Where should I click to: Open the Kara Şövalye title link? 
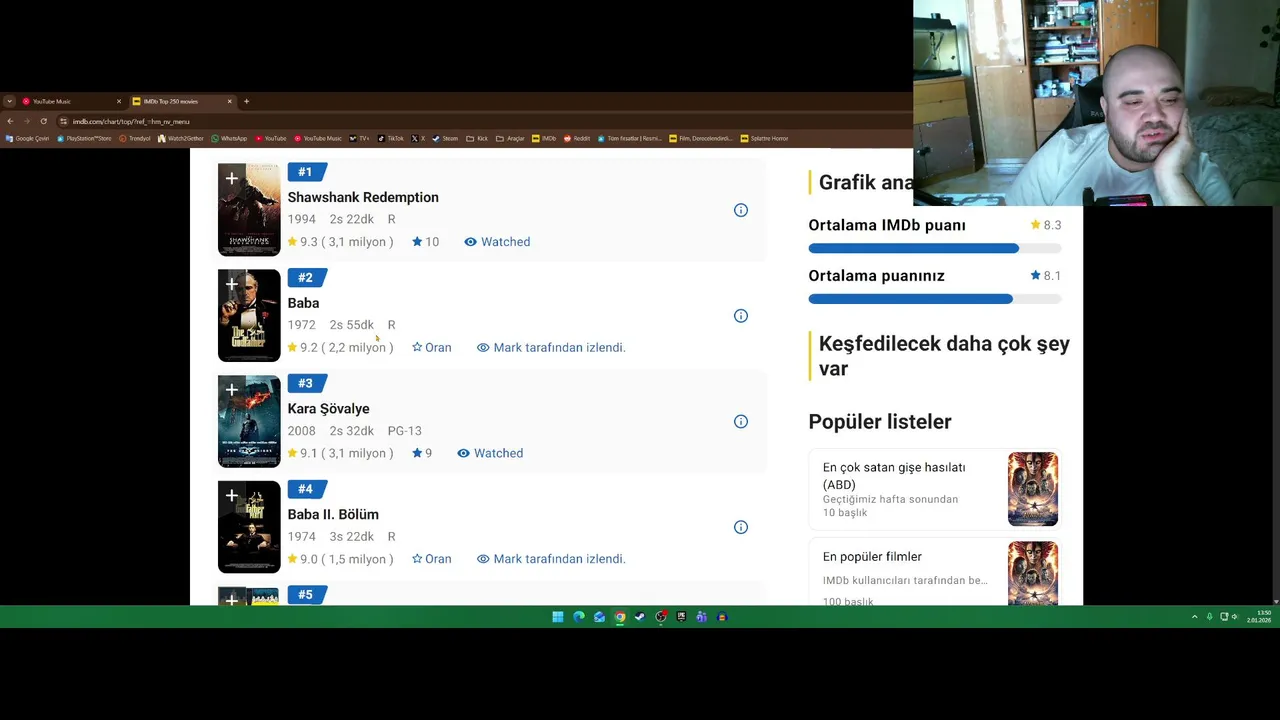click(328, 409)
